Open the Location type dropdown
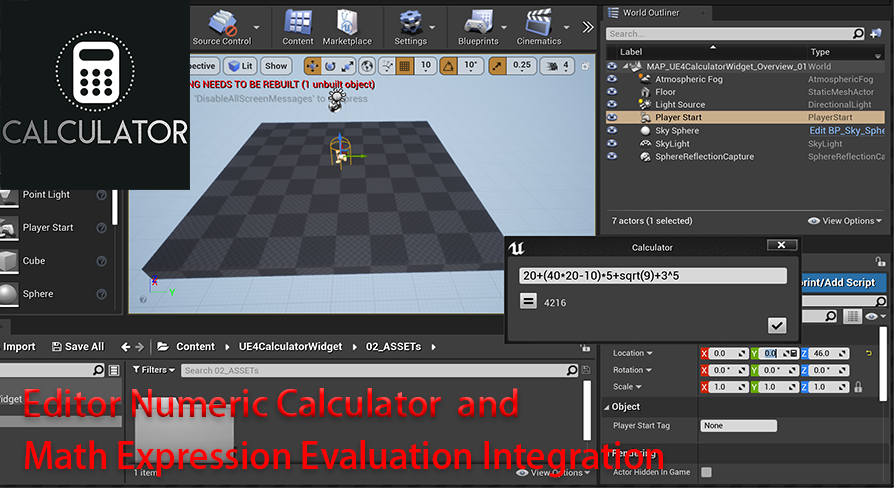 (x=632, y=353)
